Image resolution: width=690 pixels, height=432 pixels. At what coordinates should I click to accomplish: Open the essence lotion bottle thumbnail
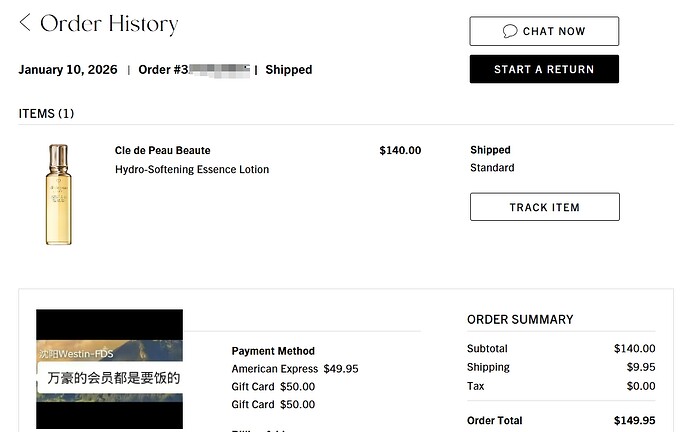[59, 194]
